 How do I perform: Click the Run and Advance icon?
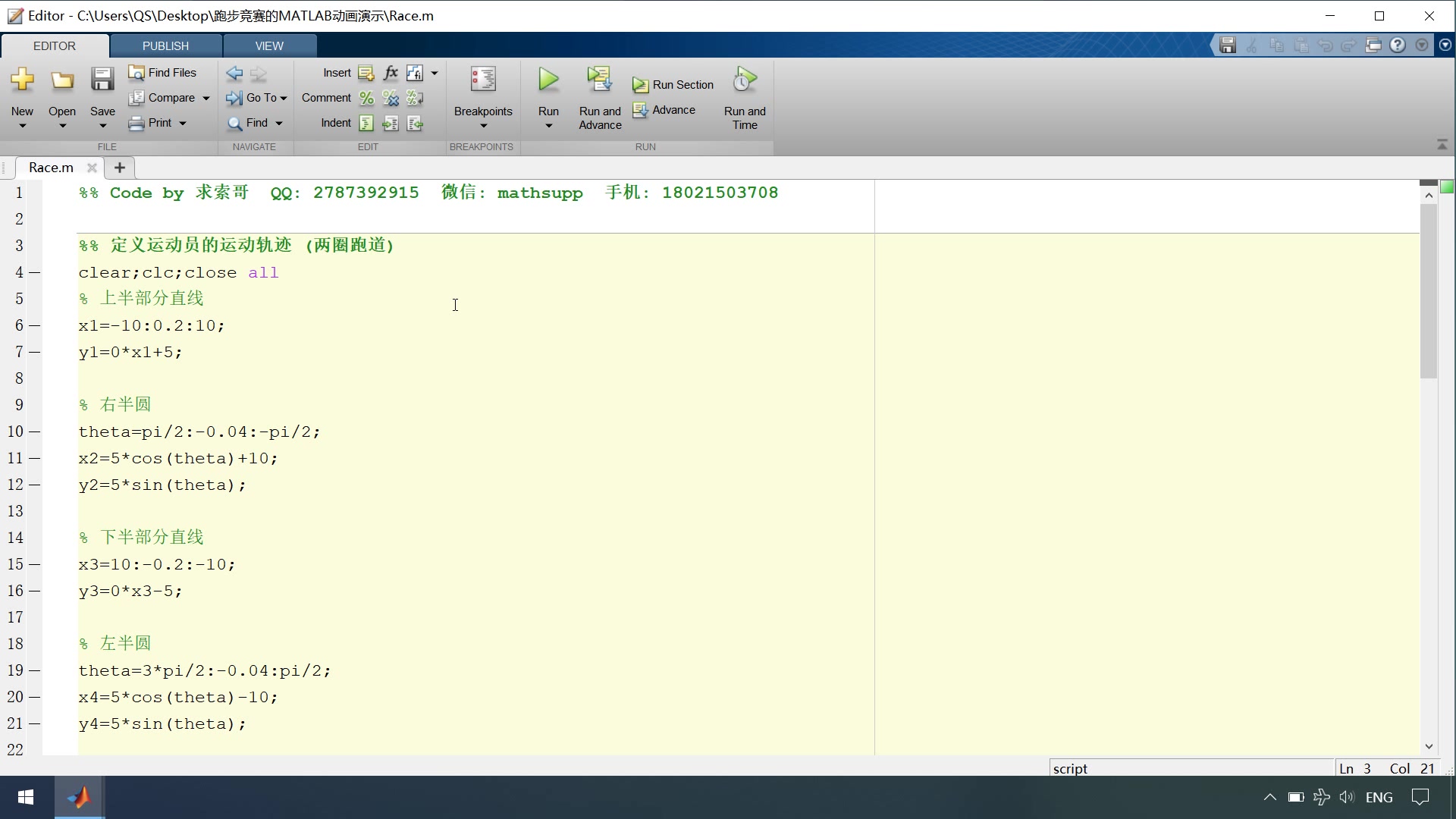coord(599,80)
